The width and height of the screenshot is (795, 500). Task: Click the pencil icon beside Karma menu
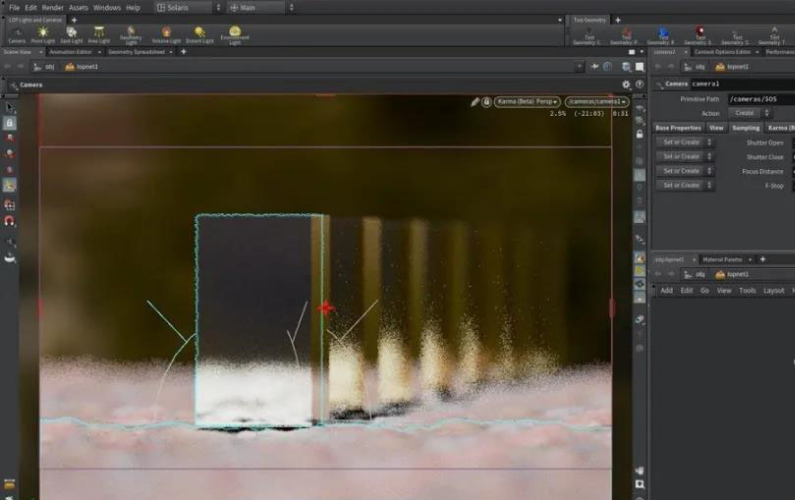coord(475,102)
